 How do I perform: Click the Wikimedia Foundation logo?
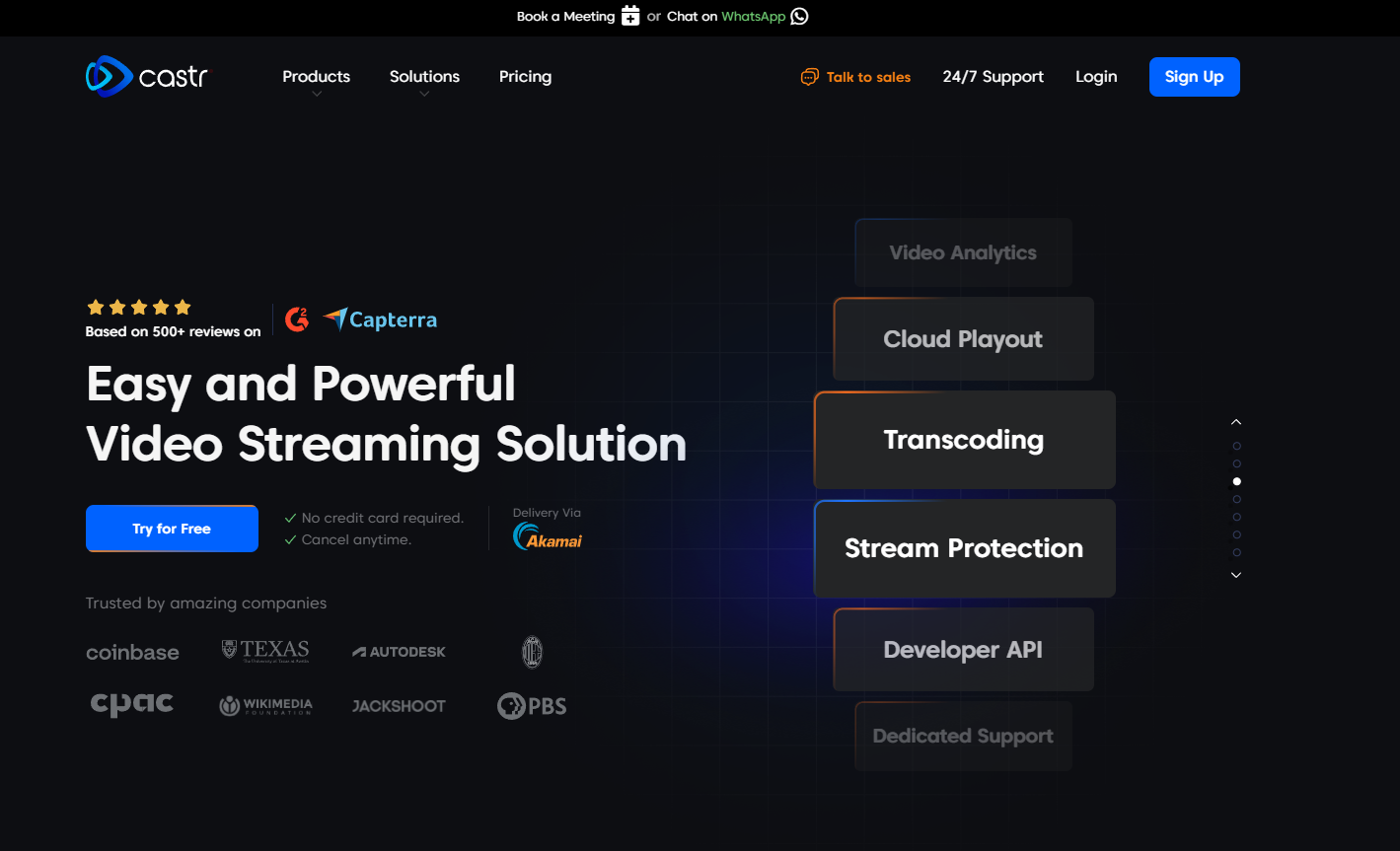(265, 705)
